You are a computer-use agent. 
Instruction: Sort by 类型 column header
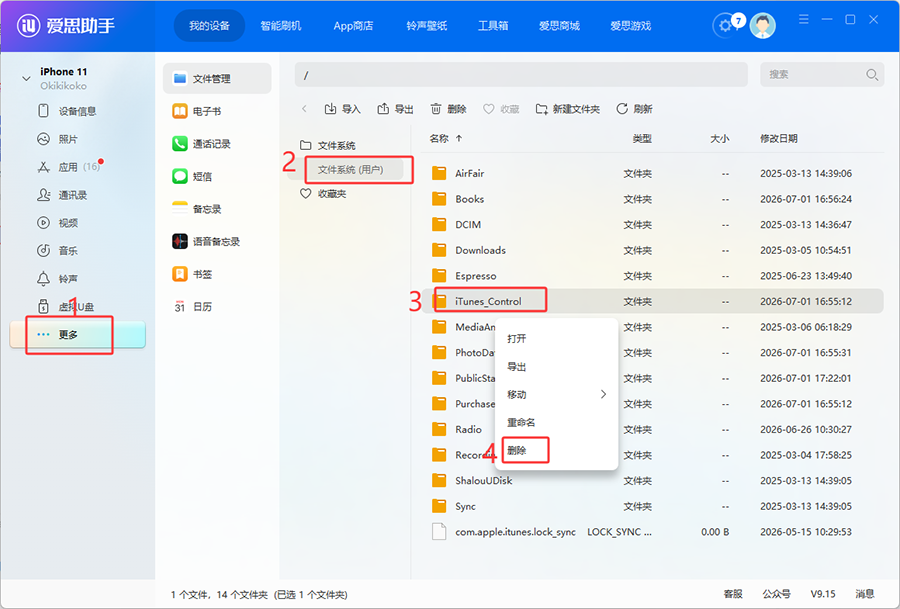[x=642, y=138]
